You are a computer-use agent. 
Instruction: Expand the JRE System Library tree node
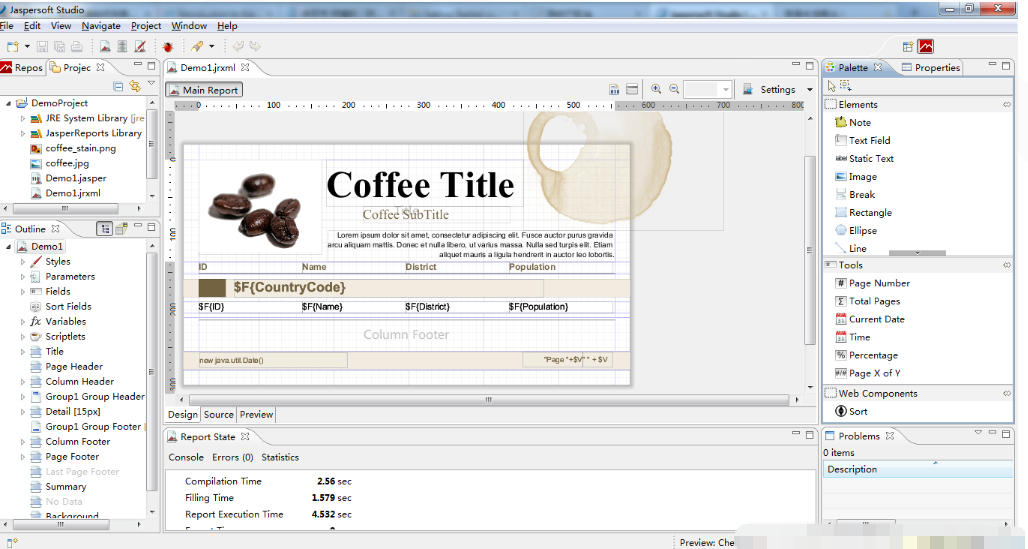[23, 118]
